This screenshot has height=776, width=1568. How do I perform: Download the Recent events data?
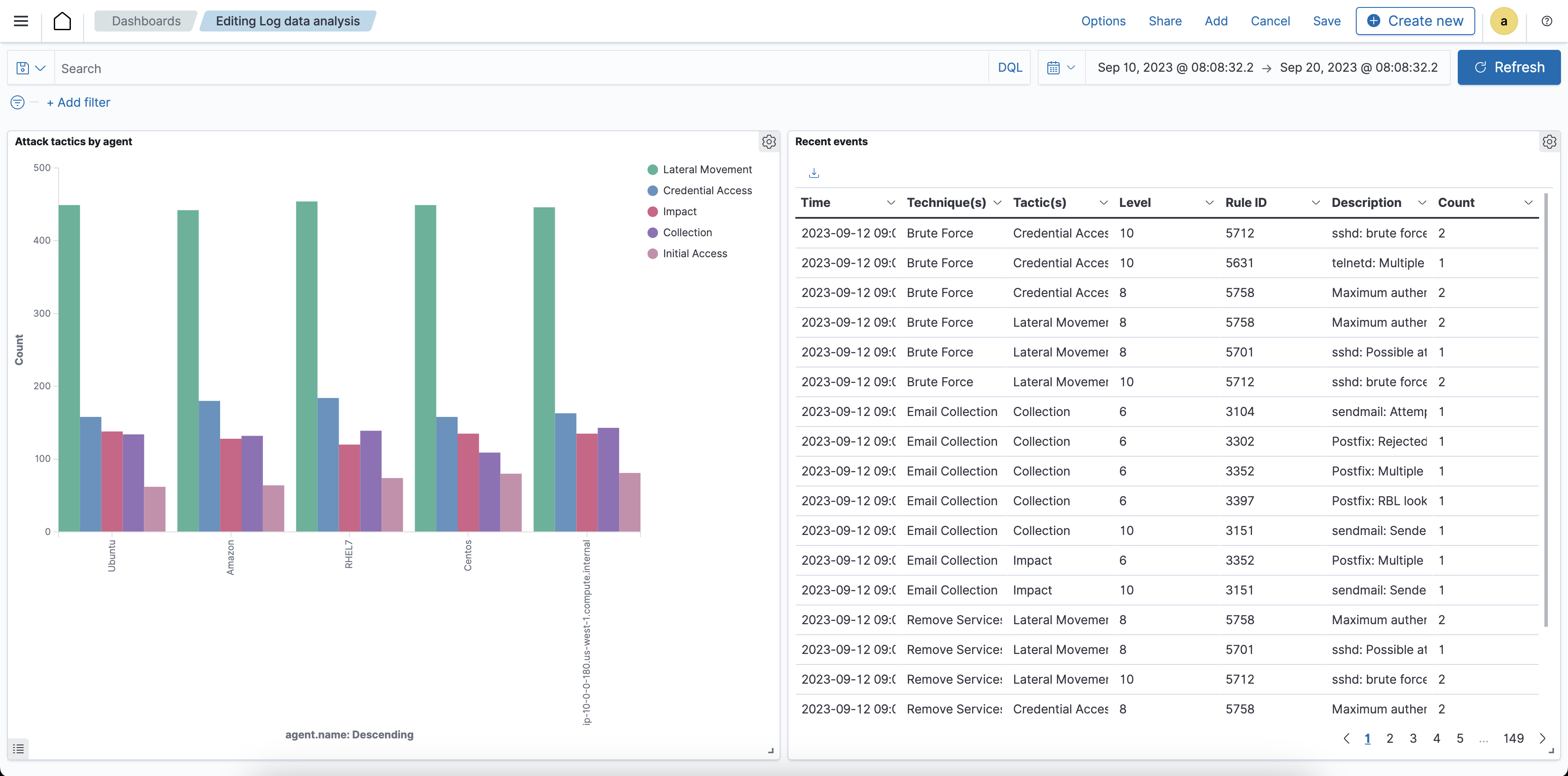814,173
